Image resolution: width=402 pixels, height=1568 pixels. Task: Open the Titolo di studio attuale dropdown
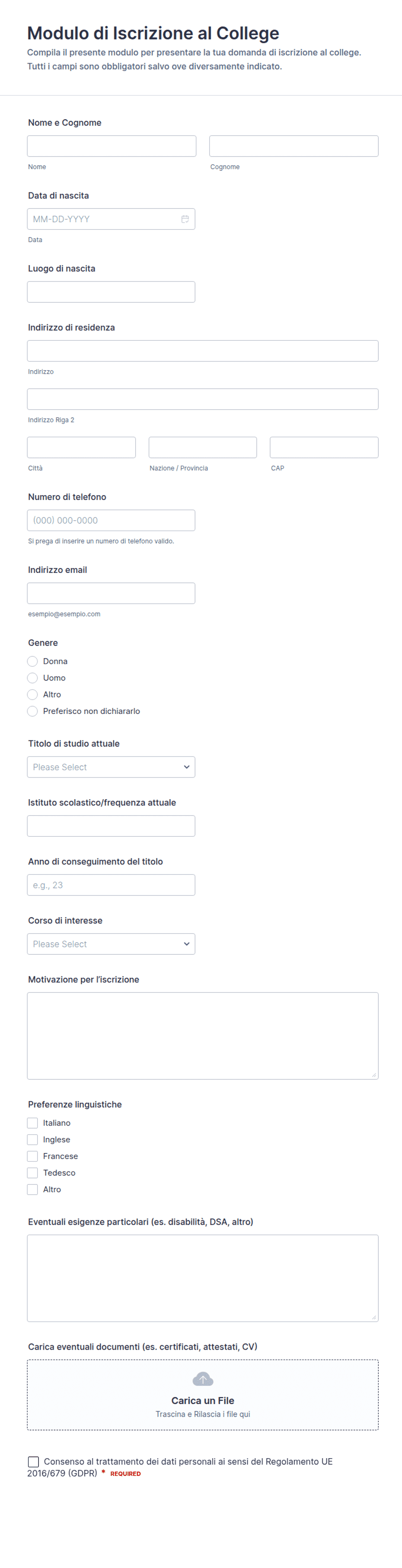pyautogui.click(x=111, y=767)
